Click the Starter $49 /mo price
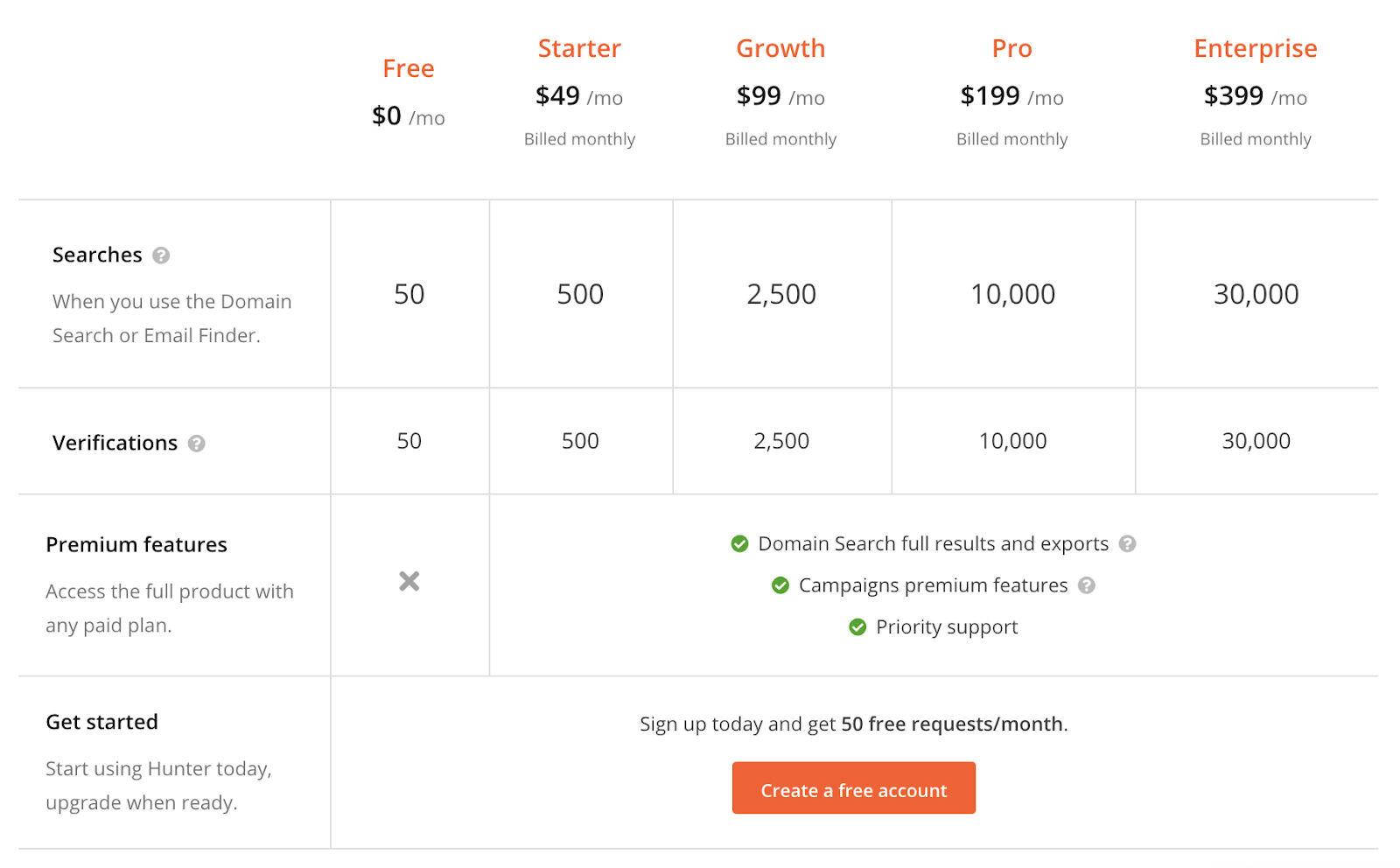The width and height of the screenshot is (1400, 868). click(x=579, y=96)
